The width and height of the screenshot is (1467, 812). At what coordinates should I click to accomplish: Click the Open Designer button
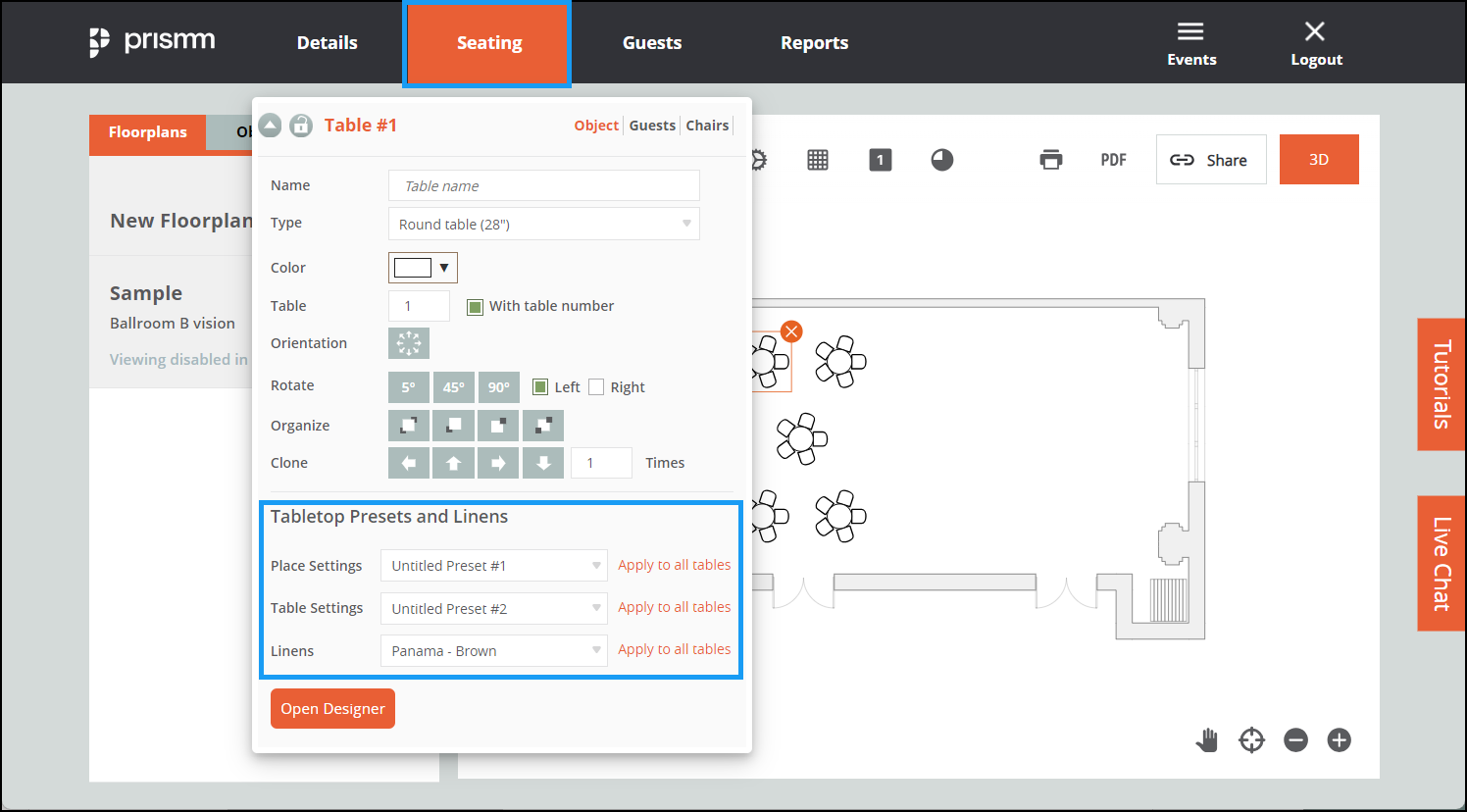(332, 709)
